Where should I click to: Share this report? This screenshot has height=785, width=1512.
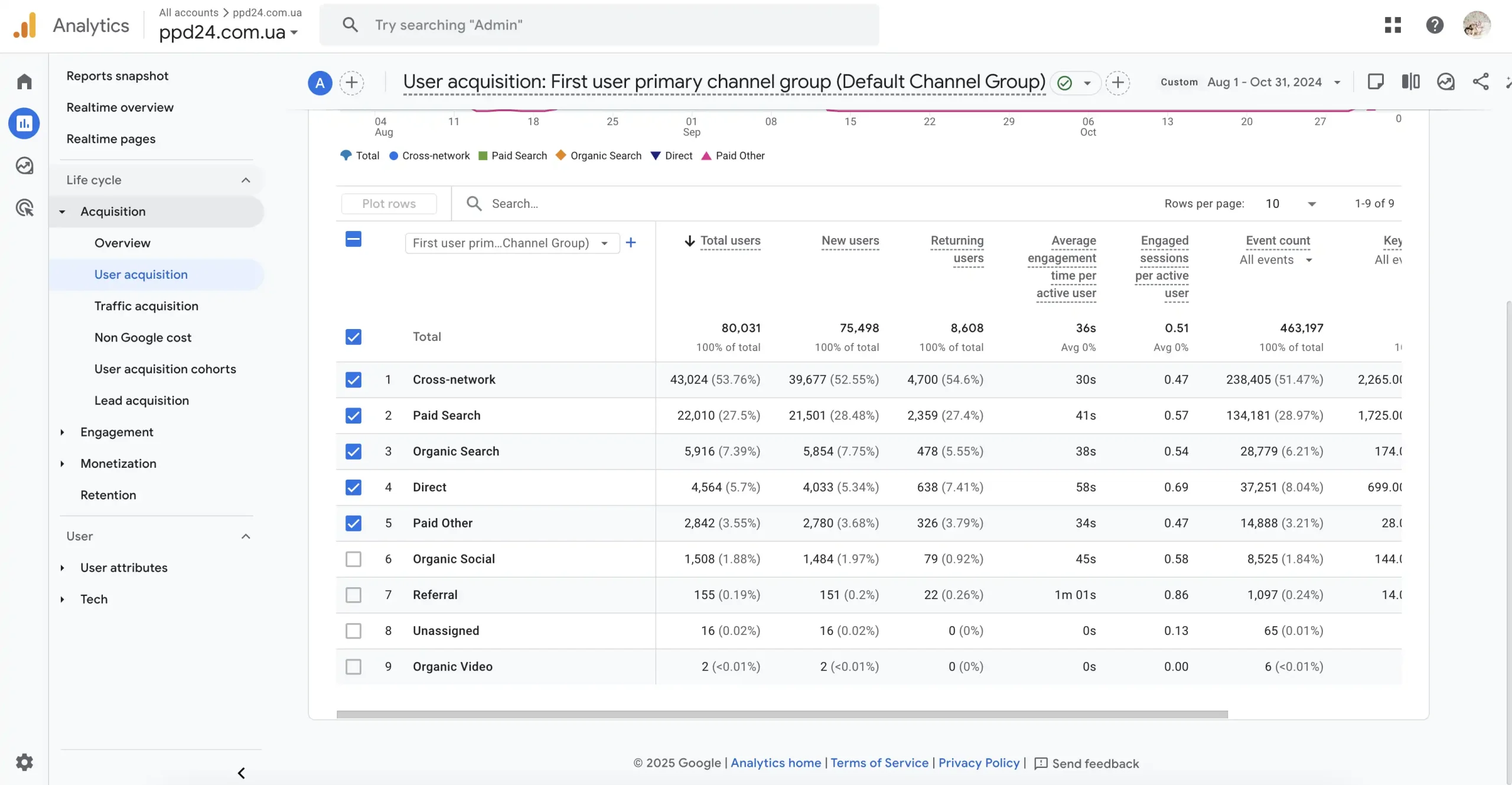pos(1480,82)
